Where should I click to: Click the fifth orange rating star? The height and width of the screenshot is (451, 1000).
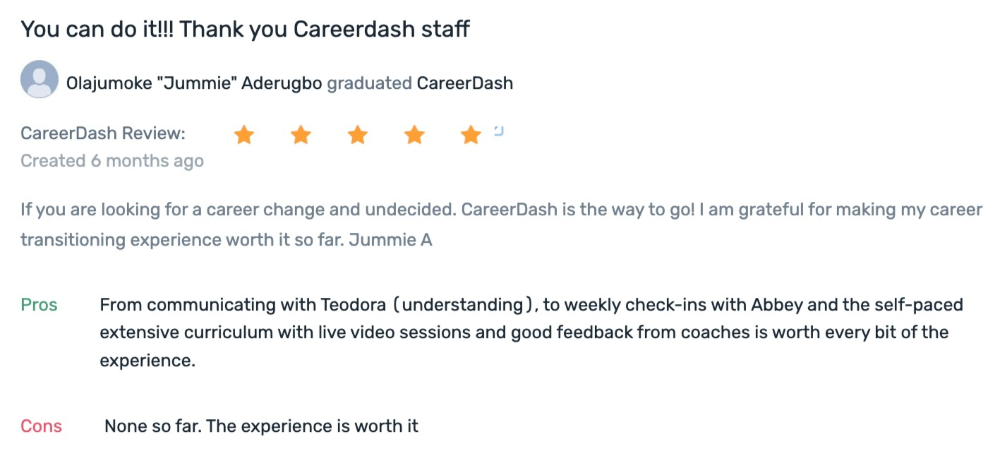471,135
